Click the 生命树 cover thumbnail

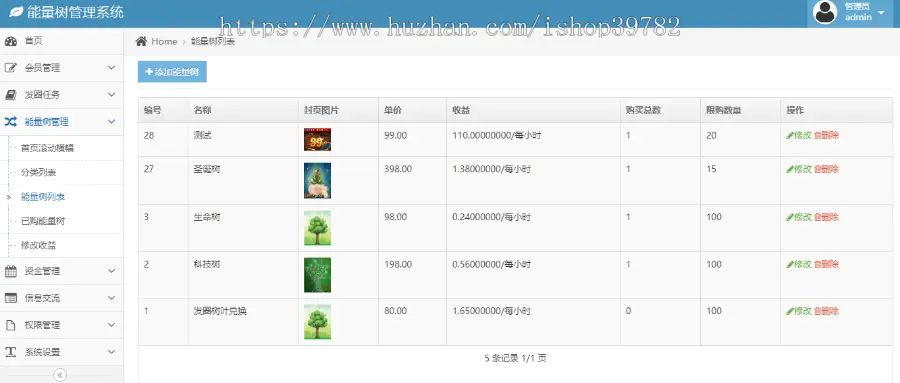tap(317, 228)
